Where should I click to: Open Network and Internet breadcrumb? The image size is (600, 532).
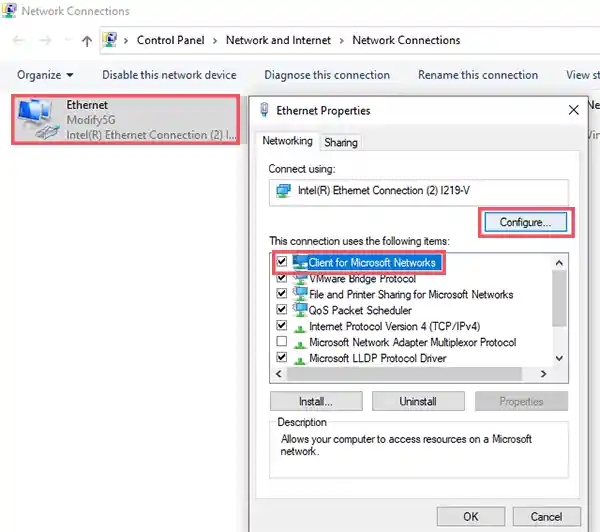click(x=278, y=40)
